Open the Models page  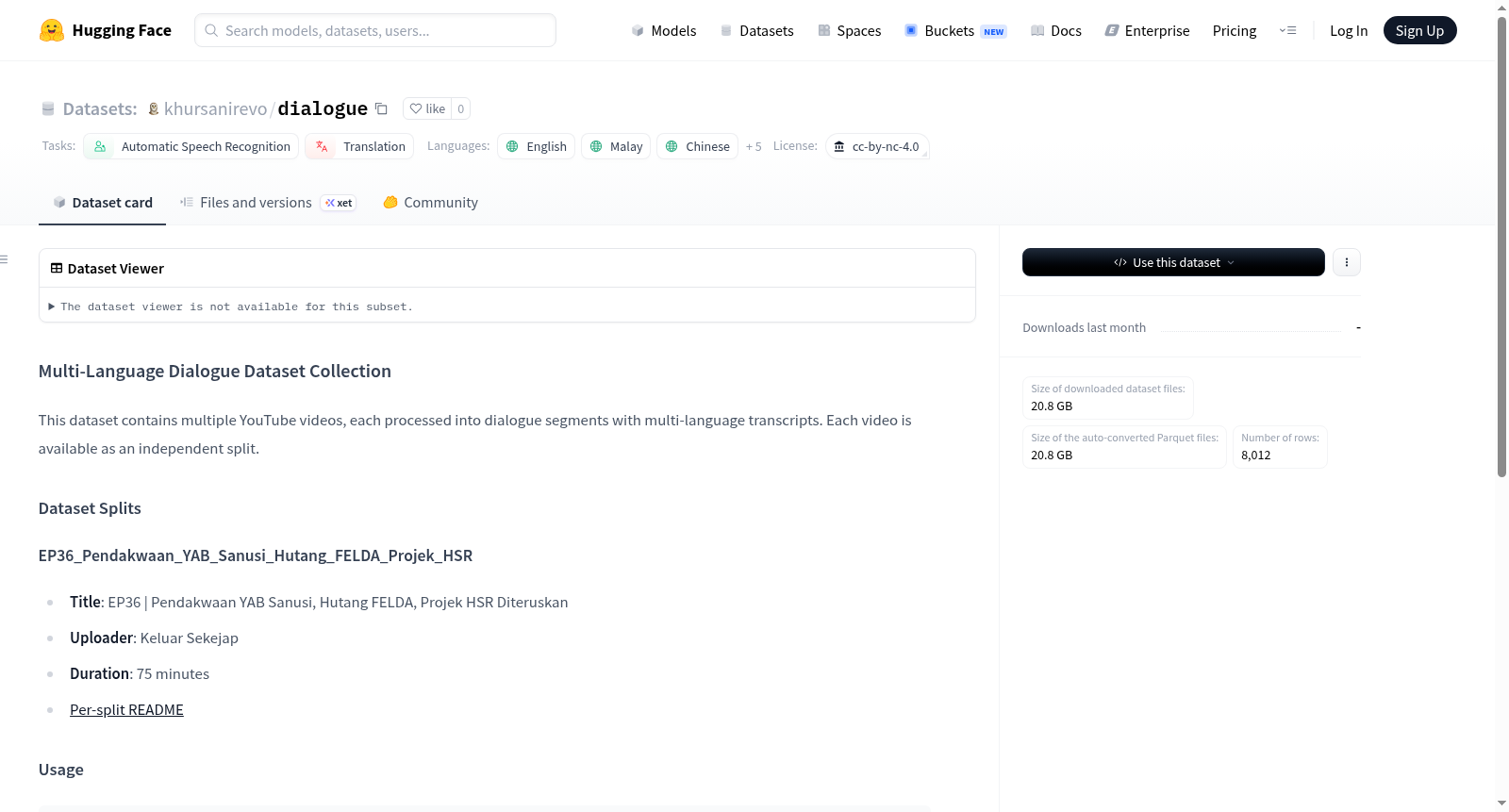pyautogui.click(x=664, y=30)
